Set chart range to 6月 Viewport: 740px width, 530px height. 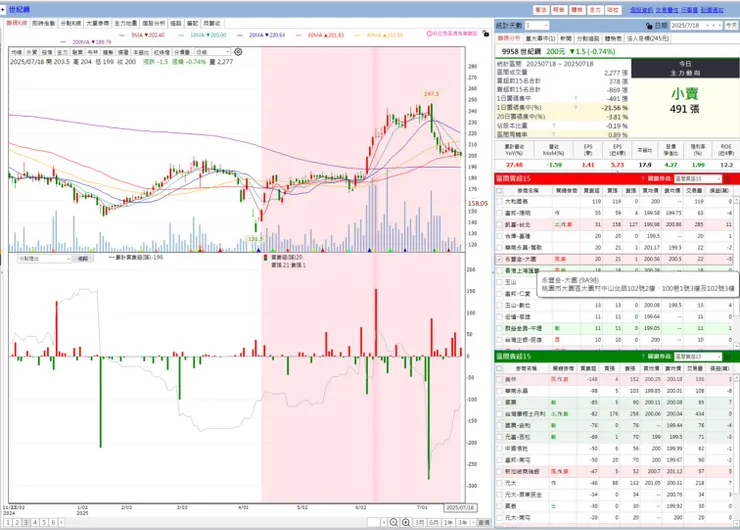[434, 522]
